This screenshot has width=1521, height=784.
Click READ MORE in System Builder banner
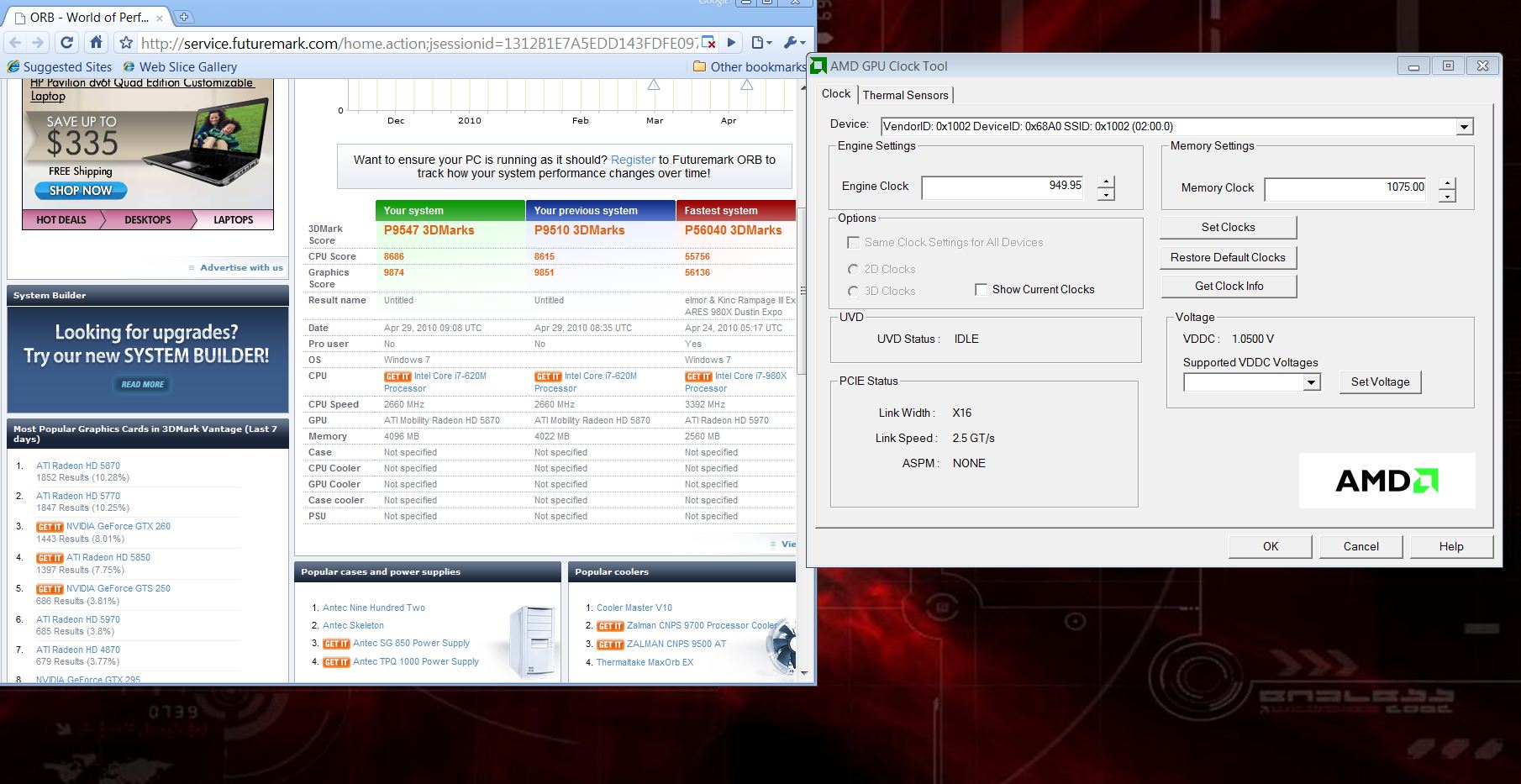(x=142, y=384)
